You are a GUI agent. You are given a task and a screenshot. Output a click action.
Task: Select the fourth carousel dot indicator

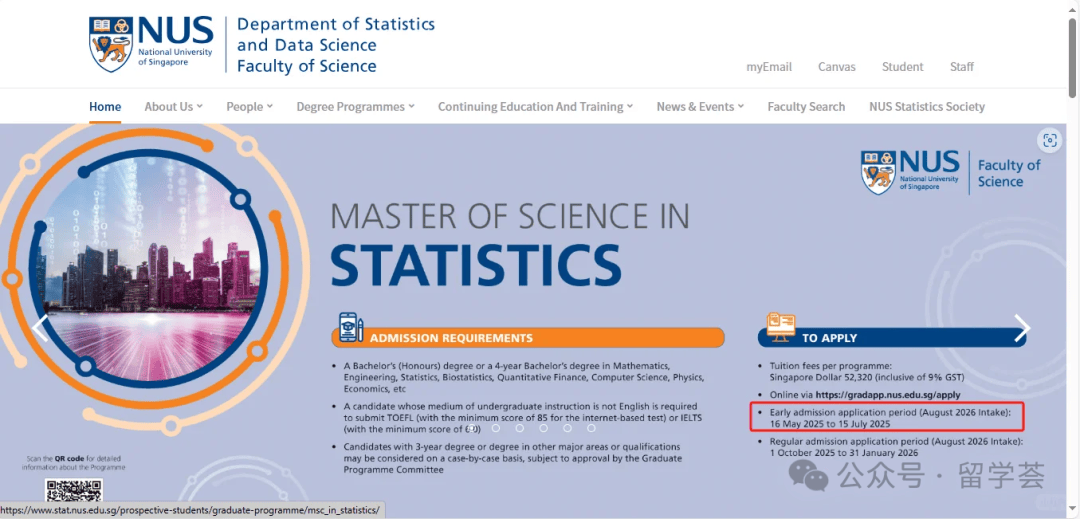pos(544,428)
